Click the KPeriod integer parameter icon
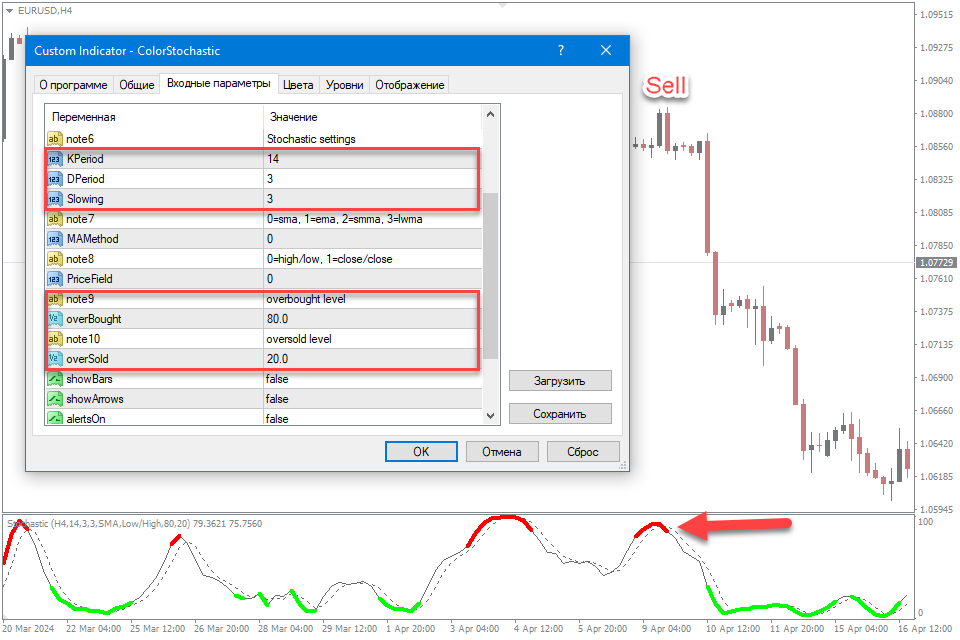The height and width of the screenshot is (640, 960). point(55,159)
